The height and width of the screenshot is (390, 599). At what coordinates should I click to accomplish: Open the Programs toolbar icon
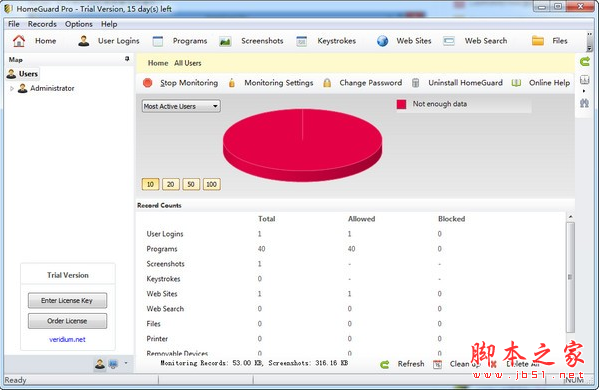click(158, 41)
